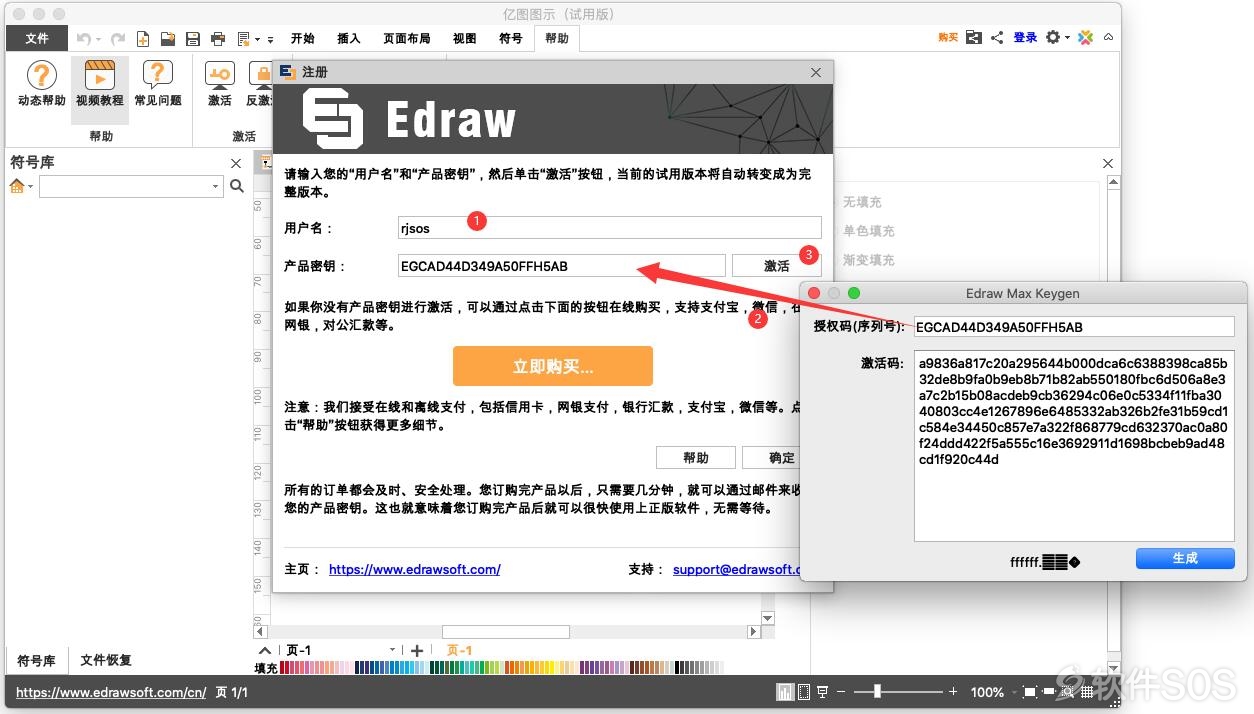Open the team share folder icon
The width and height of the screenshot is (1254, 714).
[x=974, y=37]
